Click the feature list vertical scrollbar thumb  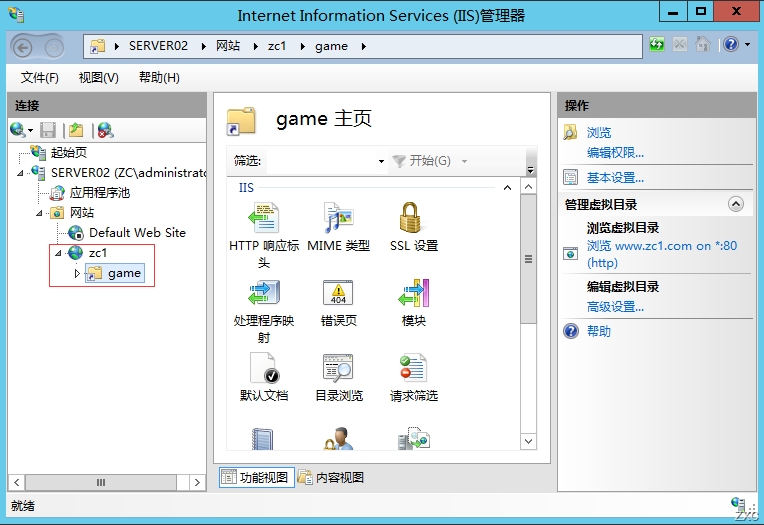[528, 259]
